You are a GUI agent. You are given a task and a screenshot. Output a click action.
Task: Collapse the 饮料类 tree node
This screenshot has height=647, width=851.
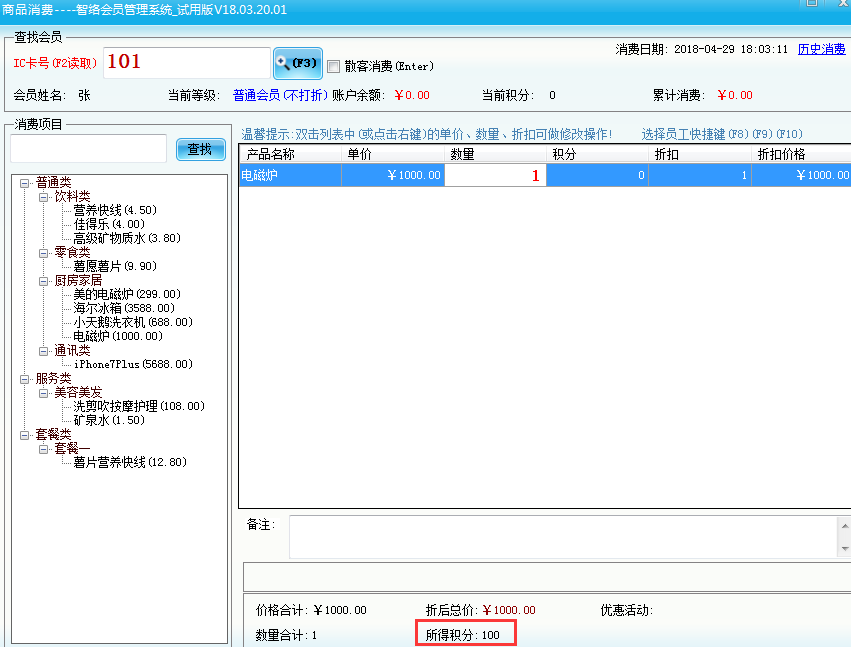[43, 198]
